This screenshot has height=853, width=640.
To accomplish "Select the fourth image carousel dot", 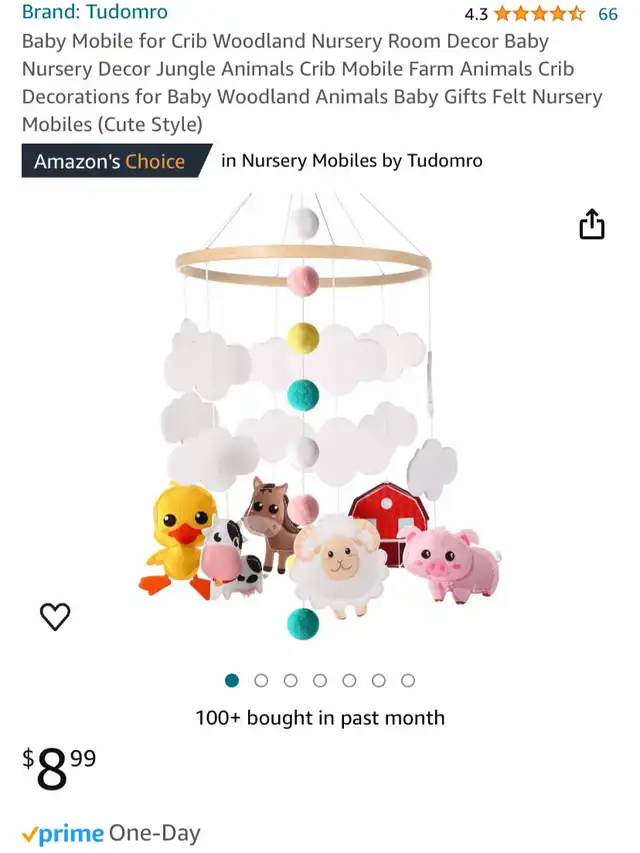I will [320, 681].
